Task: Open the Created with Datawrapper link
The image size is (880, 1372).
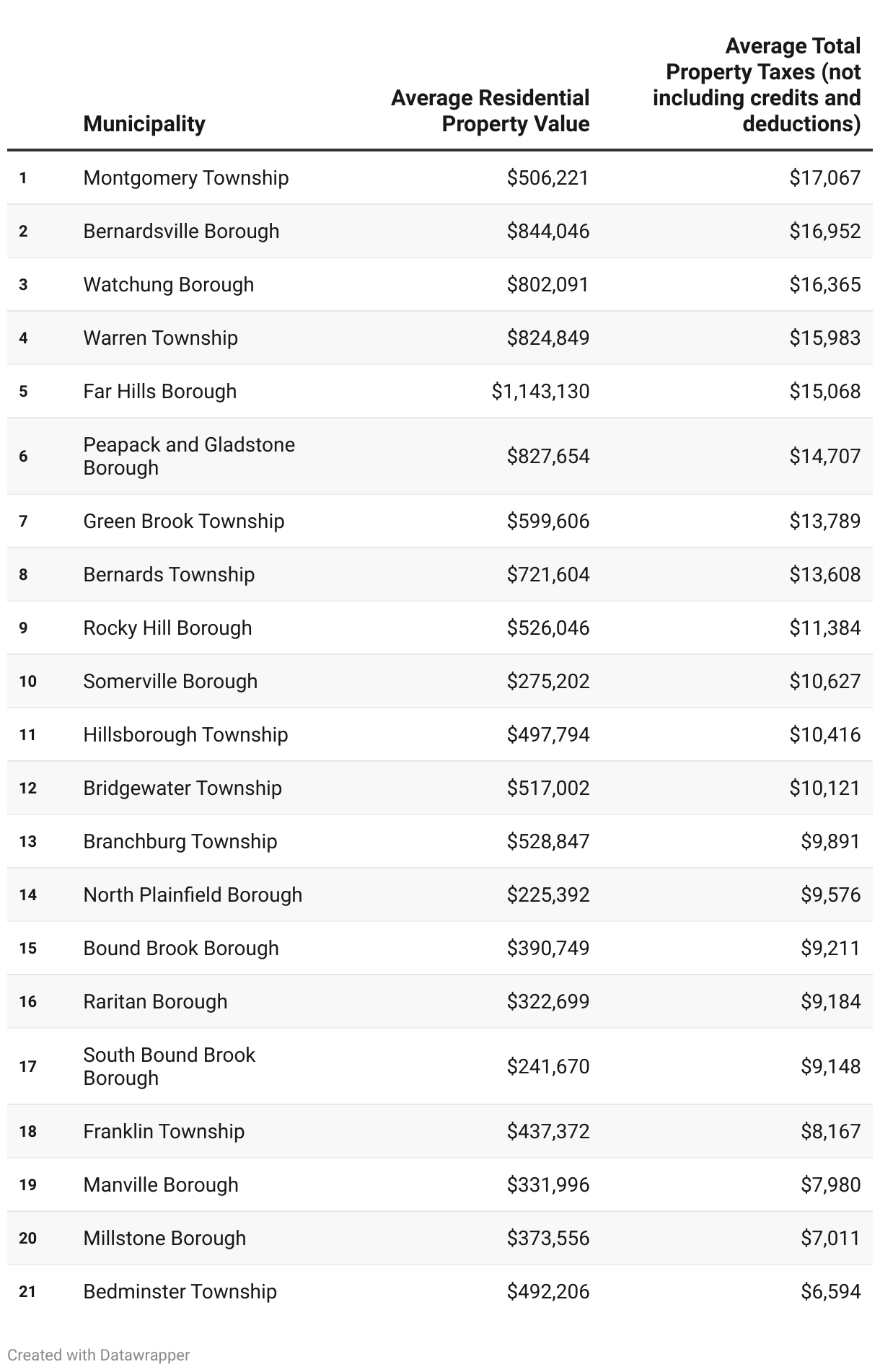Action: (99, 1355)
